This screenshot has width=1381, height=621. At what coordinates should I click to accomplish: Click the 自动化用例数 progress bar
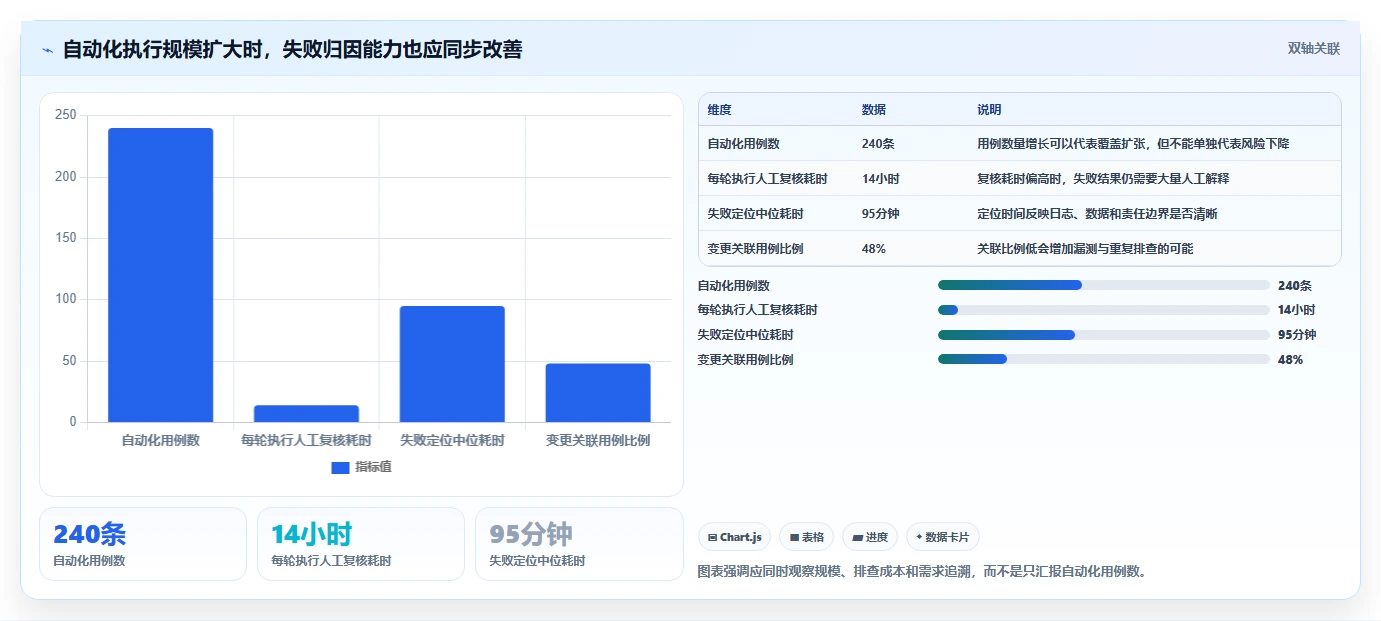click(x=1103, y=285)
